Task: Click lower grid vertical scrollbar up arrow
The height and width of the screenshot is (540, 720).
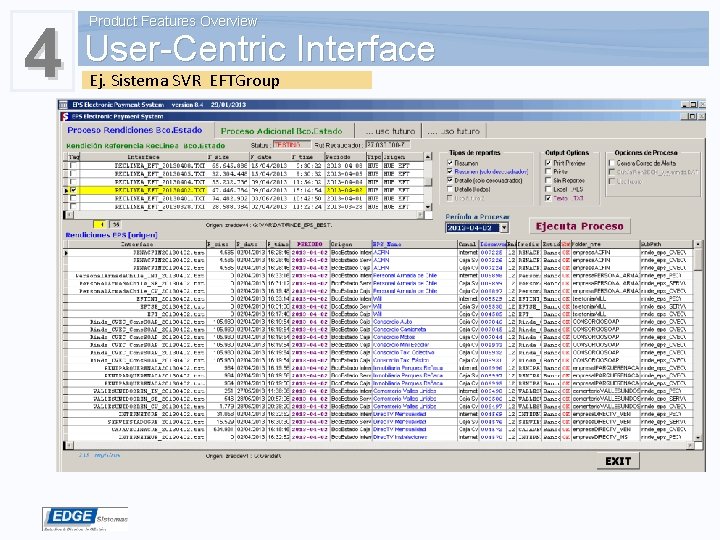Action: pos(698,244)
